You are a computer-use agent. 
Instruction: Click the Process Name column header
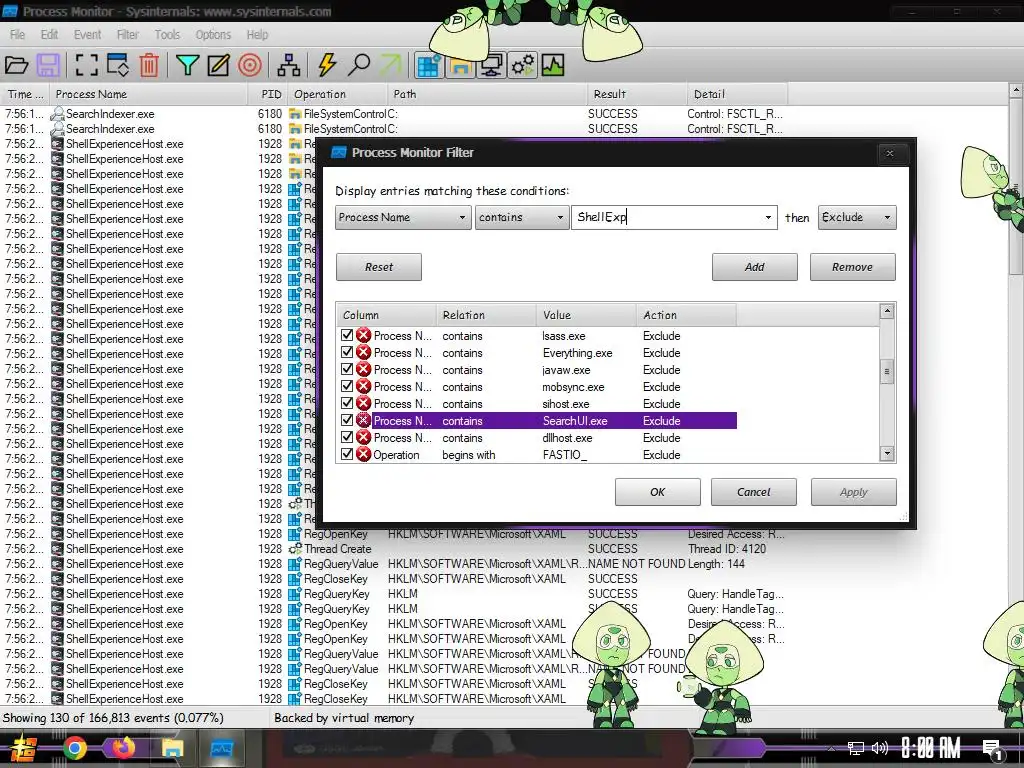click(x=148, y=94)
